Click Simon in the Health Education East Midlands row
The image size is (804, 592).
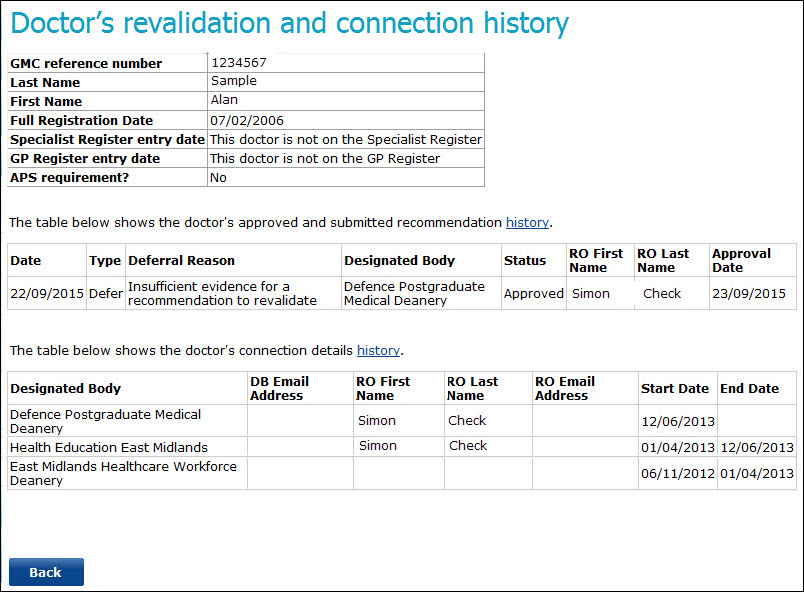[378, 445]
